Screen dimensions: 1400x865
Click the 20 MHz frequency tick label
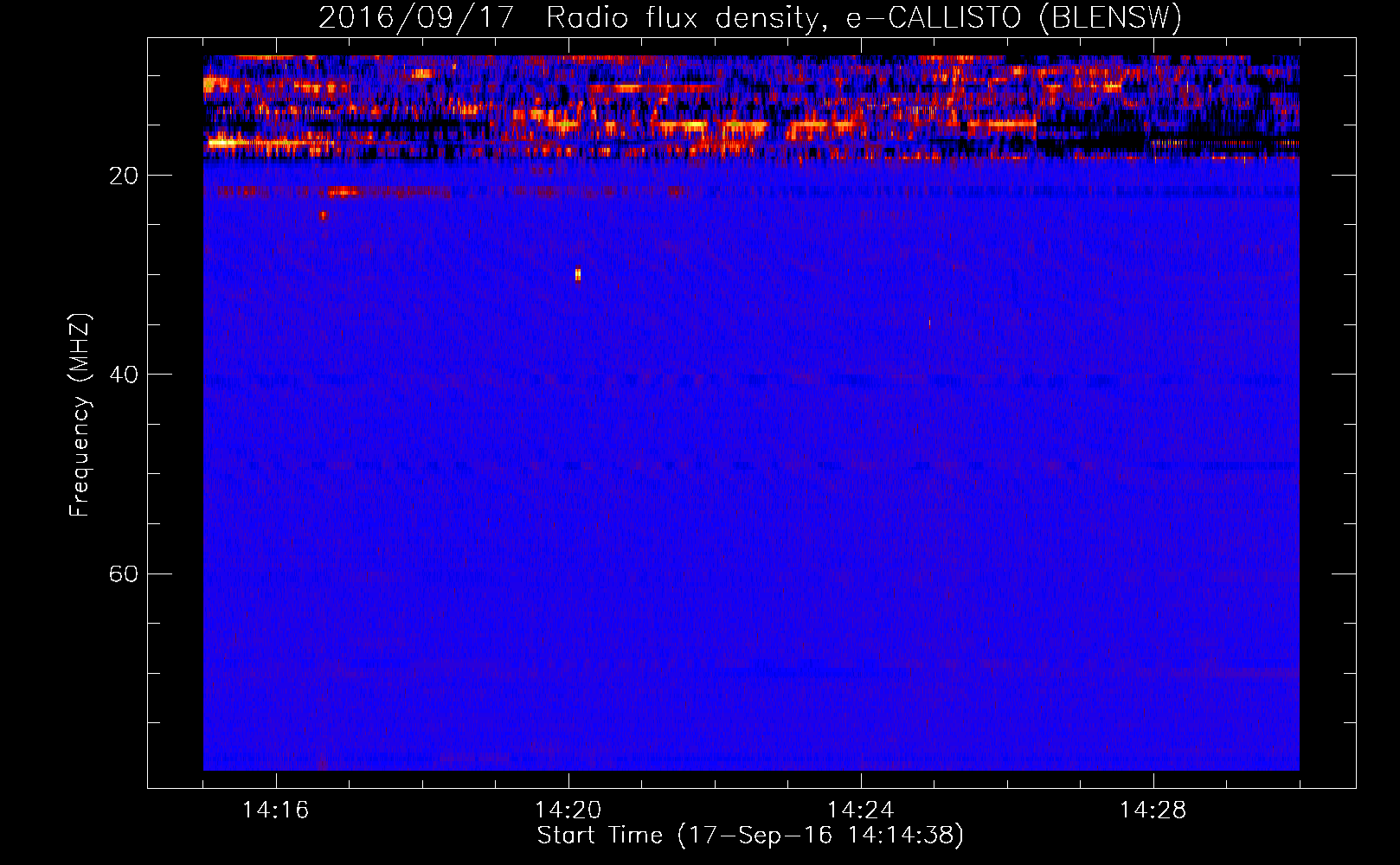click(x=124, y=176)
